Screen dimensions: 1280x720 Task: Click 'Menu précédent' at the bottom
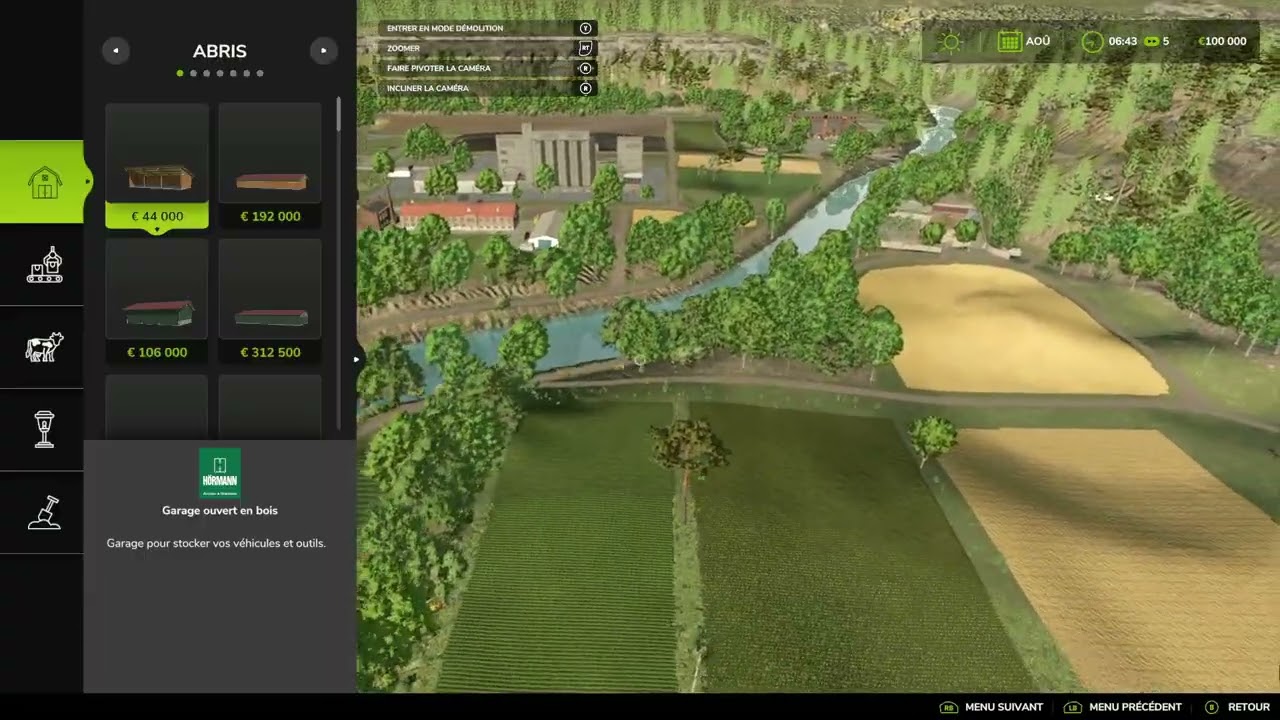pyautogui.click(x=1122, y=707)
